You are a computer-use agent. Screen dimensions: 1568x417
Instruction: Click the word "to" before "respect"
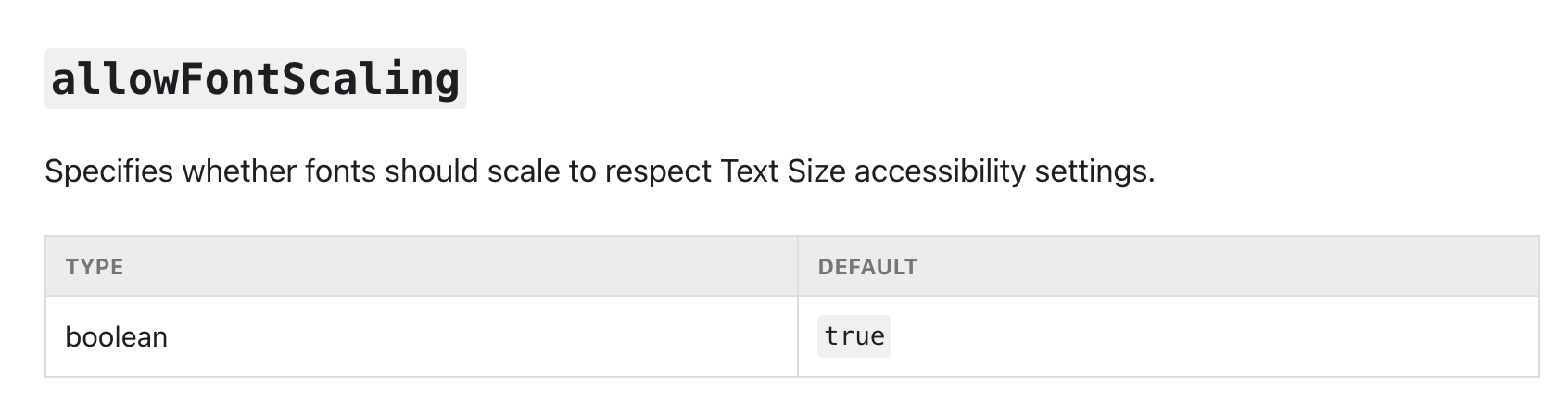point(582,171)
